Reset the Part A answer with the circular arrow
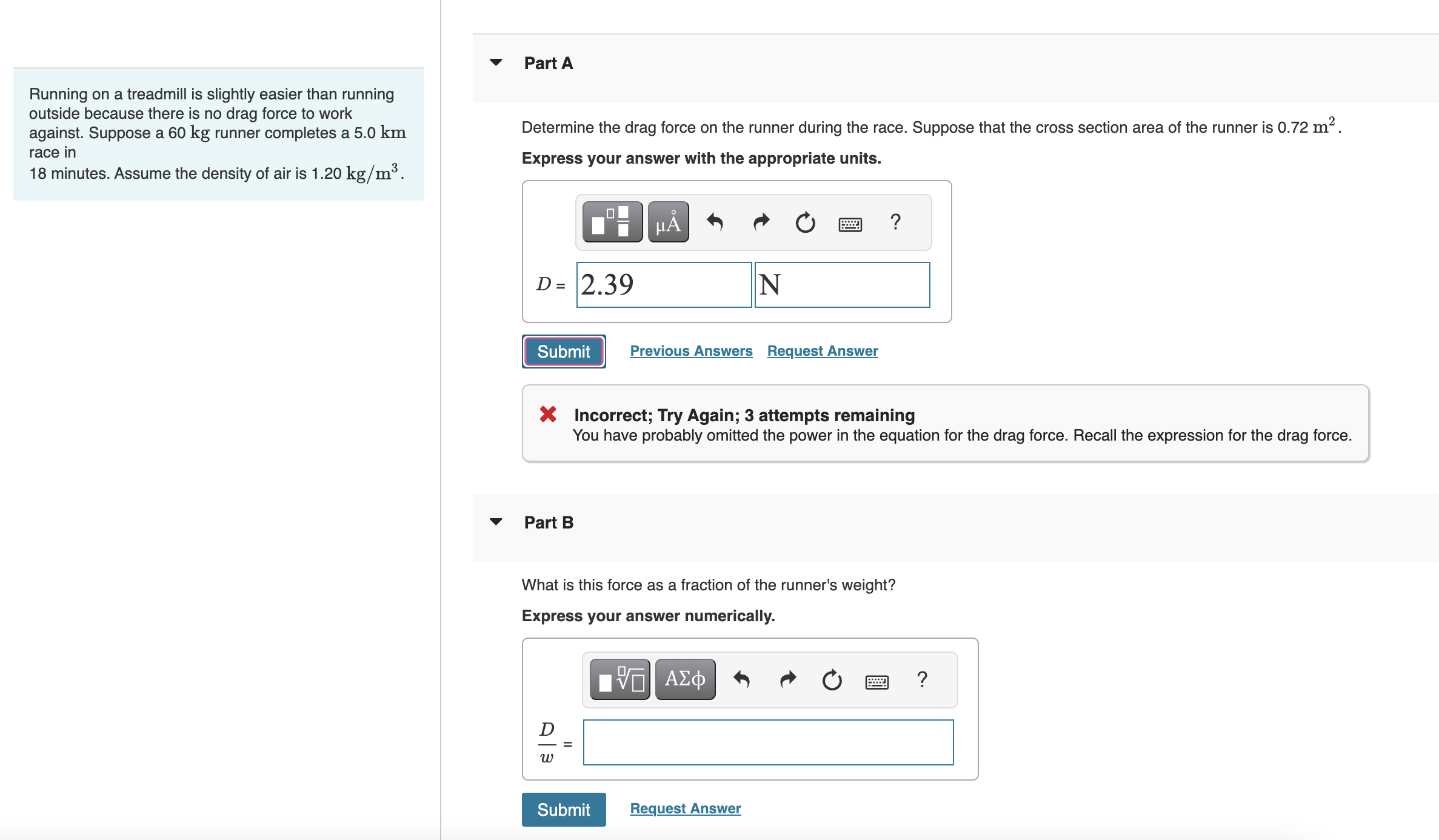This screenshot has height=840, width=1439. [x=806, y=222]
